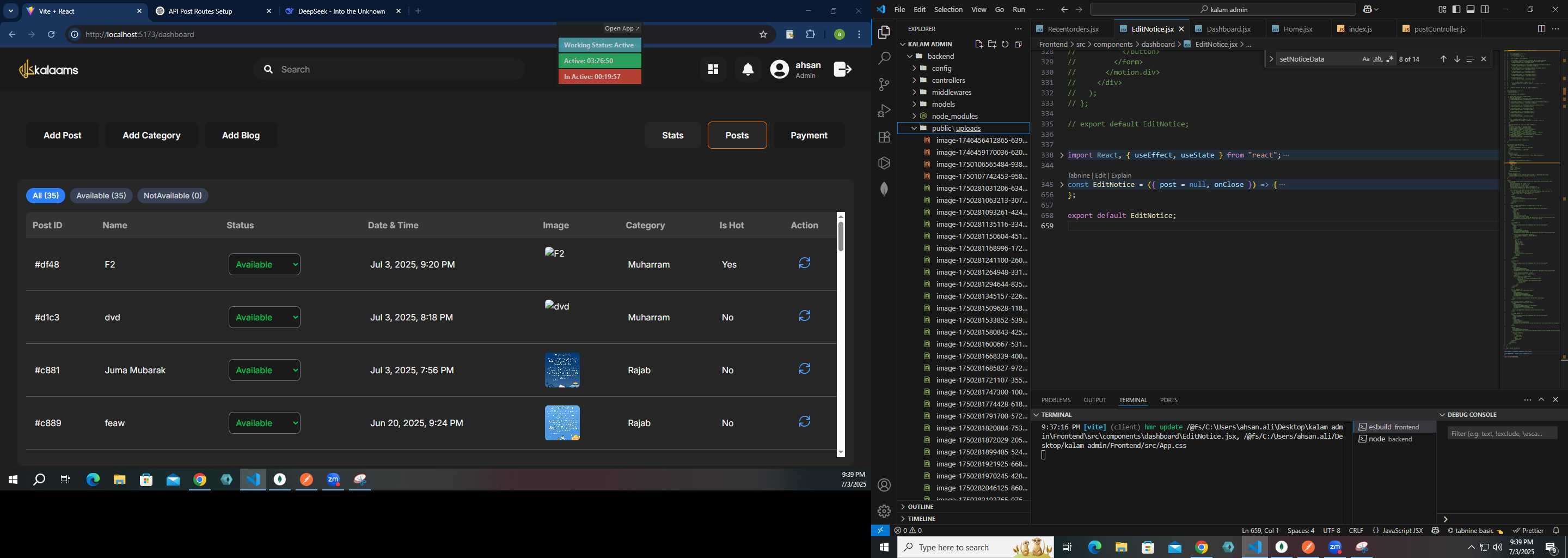Select the NotAvailable (0) filter pill
The image size is (1568, 558).
pyautogui.click(x=173, y=196)
